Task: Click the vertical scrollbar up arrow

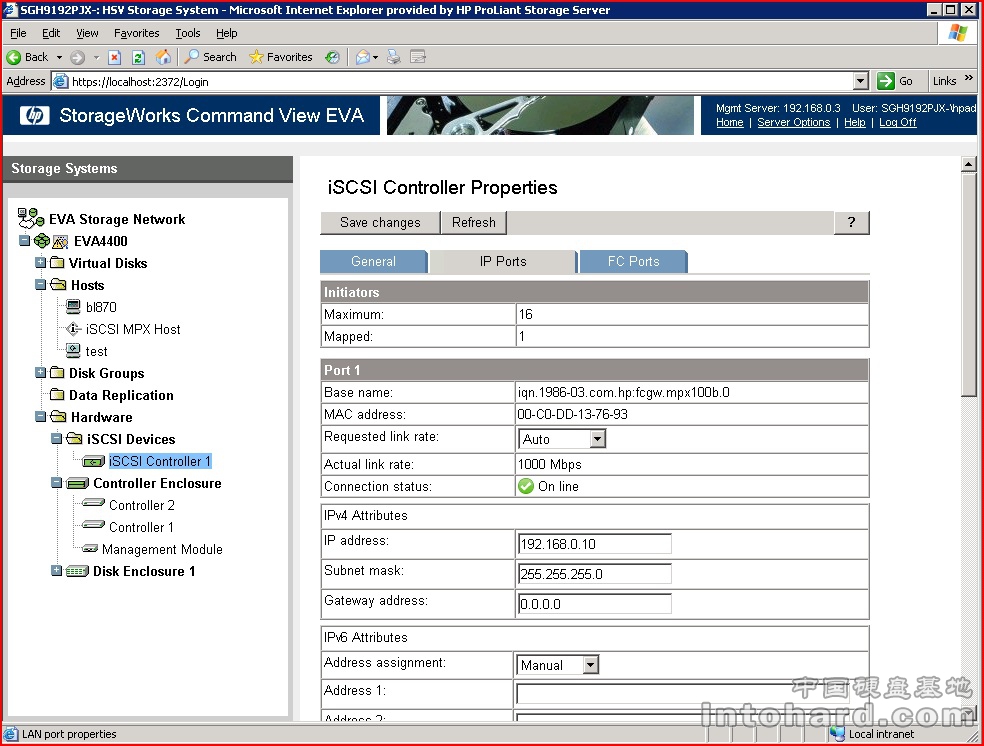Action: click(968, 164)
